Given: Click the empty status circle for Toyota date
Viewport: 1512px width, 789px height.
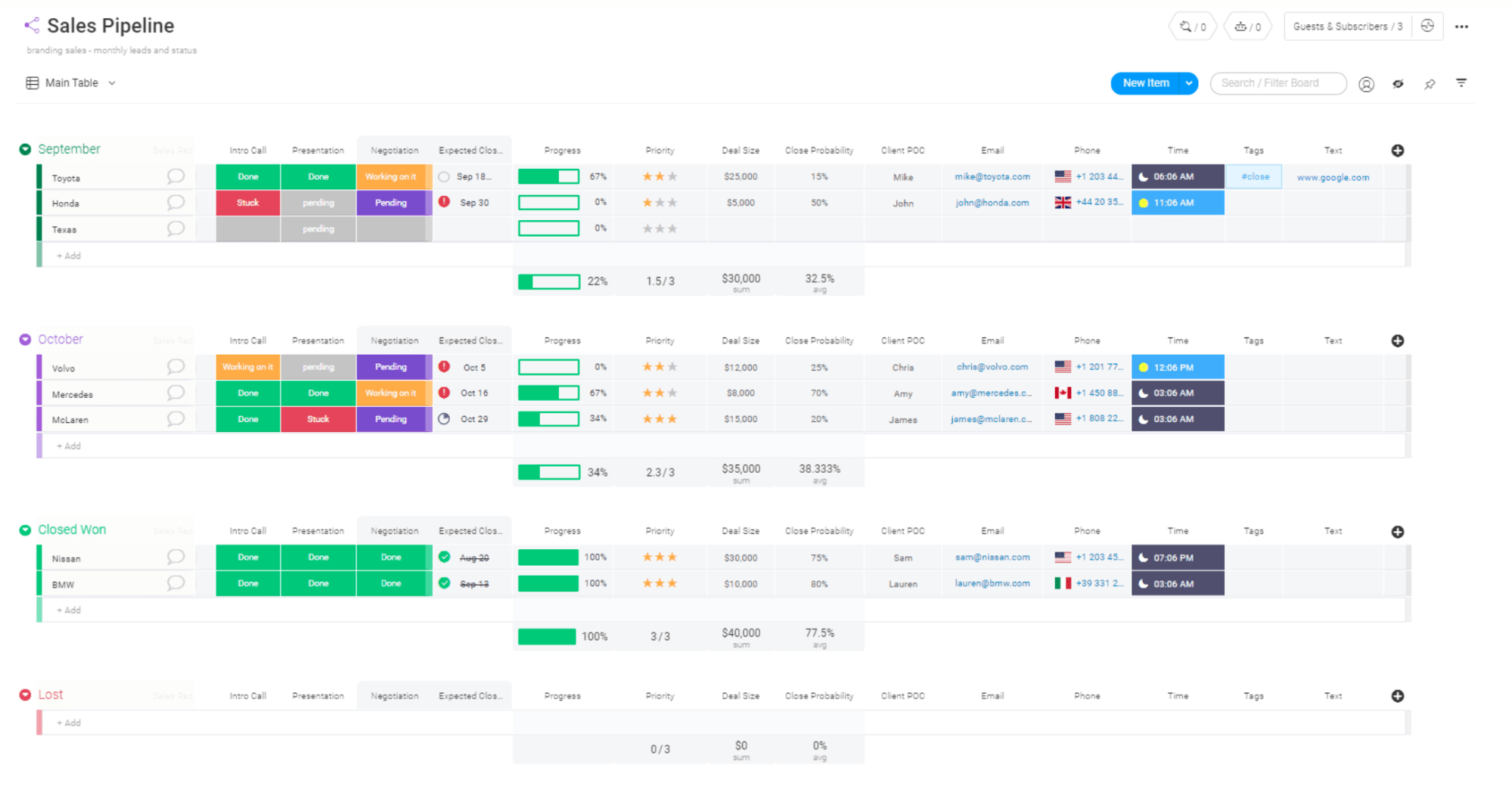Looking at the screenshot, I should pos(445,177).
